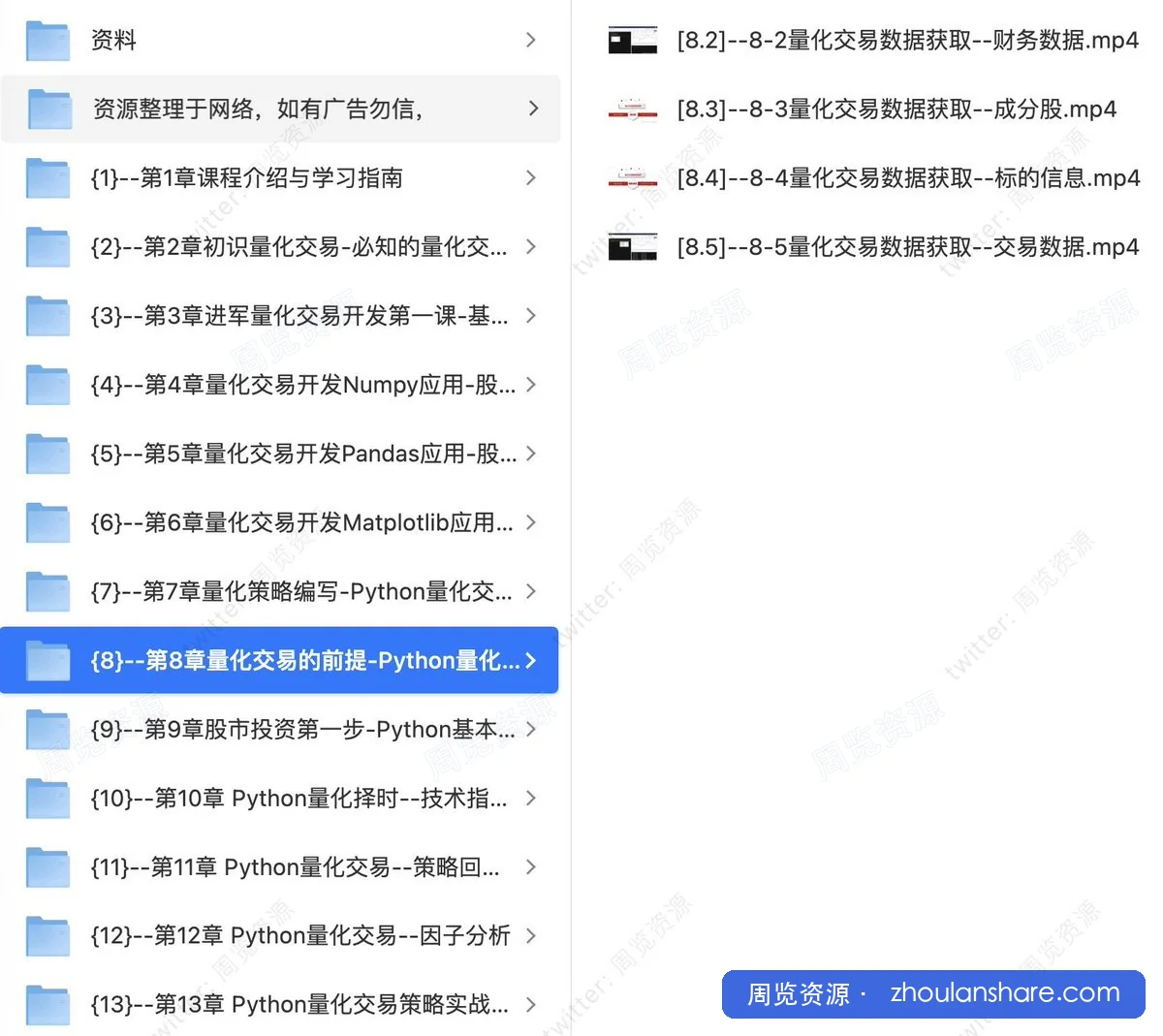Expand chevron for {4}--第4章 Numpy folder
The width and height of the screenshot is (1163, 1036).
(x=530, y=385)
